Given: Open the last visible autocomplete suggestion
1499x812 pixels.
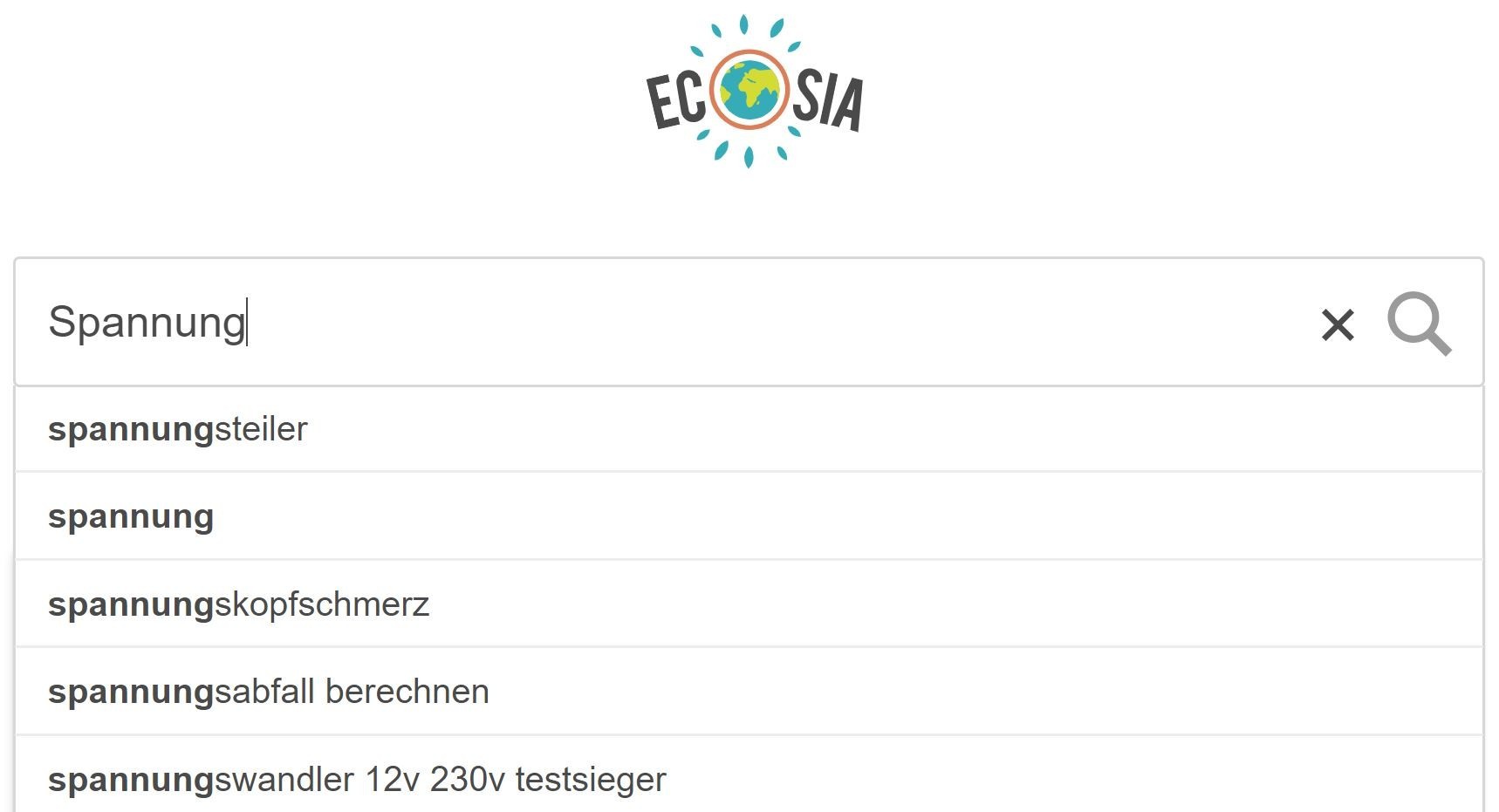Looking at the screenshot, I should pyautogui.click(x=357, y=779).
